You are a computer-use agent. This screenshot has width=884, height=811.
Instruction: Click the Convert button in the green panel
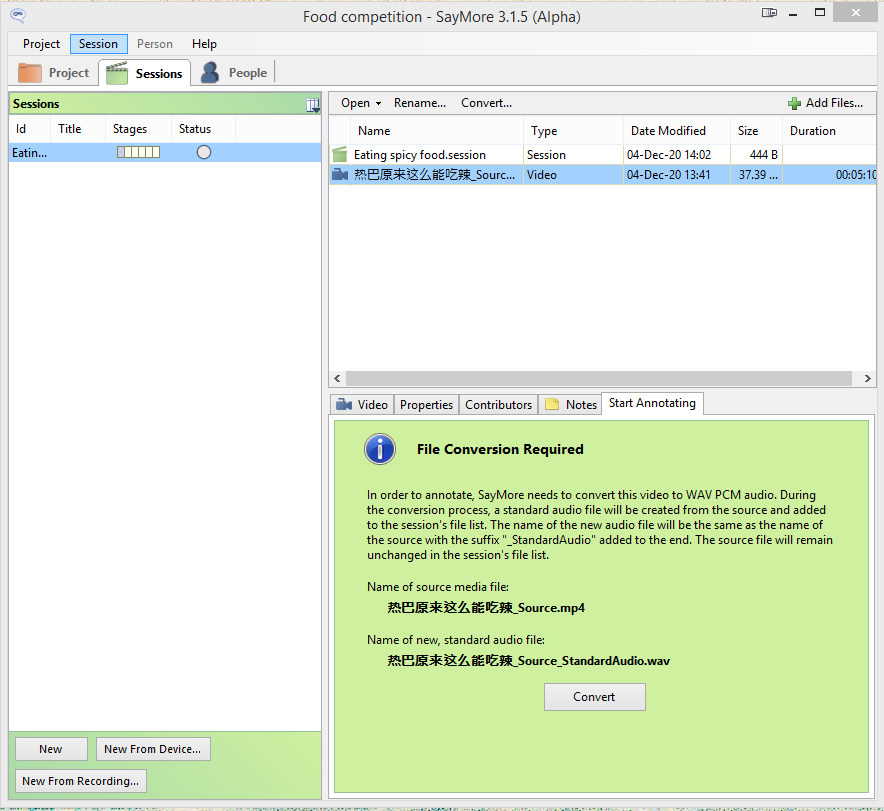595,697
